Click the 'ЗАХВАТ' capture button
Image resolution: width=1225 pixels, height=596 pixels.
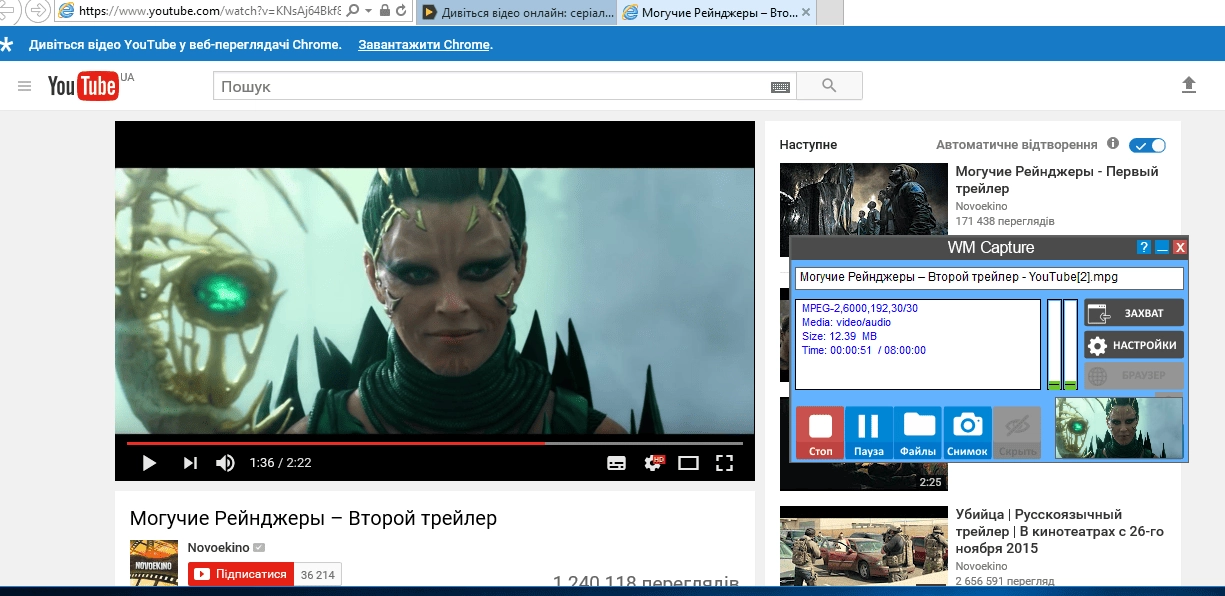pos(1134,313)
